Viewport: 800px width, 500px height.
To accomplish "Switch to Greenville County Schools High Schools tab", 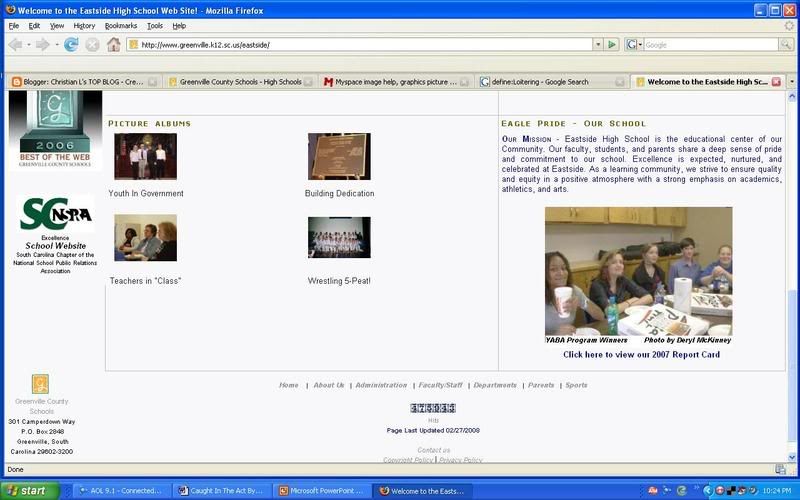I will (x=240, y=82).
